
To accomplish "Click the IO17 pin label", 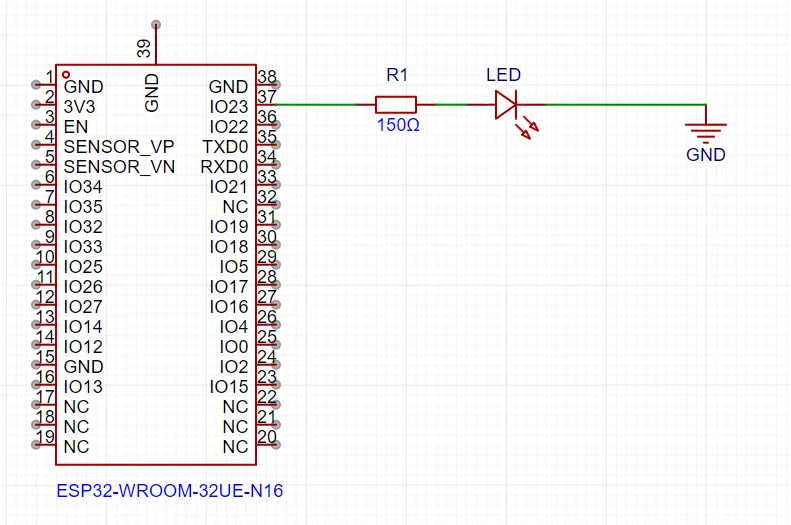I will [x=229, y=287].
